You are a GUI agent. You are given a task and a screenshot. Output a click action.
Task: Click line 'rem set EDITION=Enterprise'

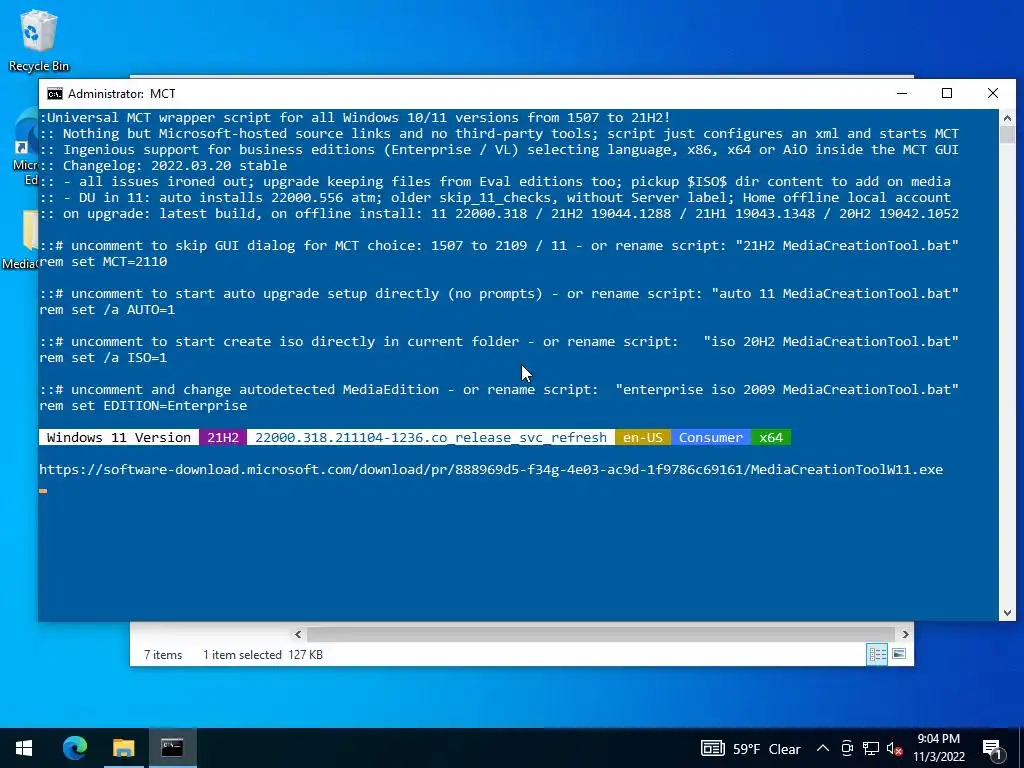tap(143, 406)
